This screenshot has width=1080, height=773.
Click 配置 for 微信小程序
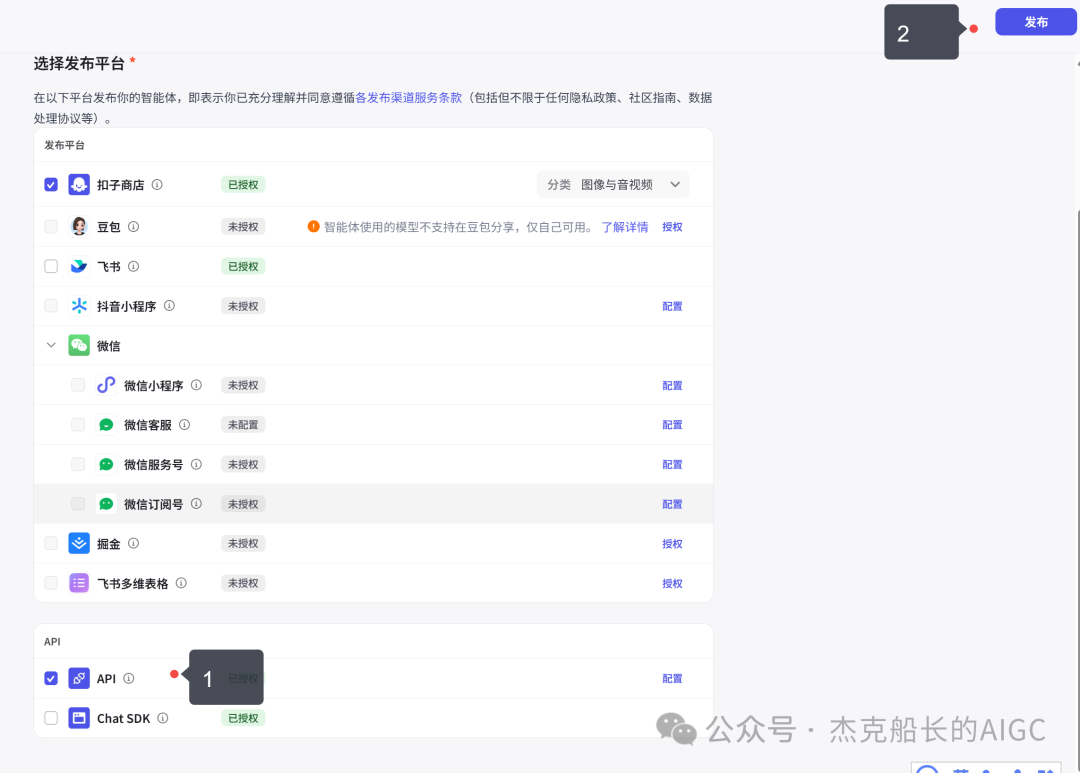[672, 385]
